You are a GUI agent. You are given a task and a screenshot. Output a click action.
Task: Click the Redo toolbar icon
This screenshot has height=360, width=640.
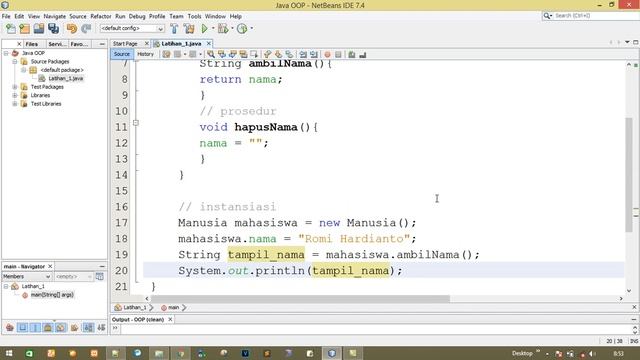tap(86, 29)
